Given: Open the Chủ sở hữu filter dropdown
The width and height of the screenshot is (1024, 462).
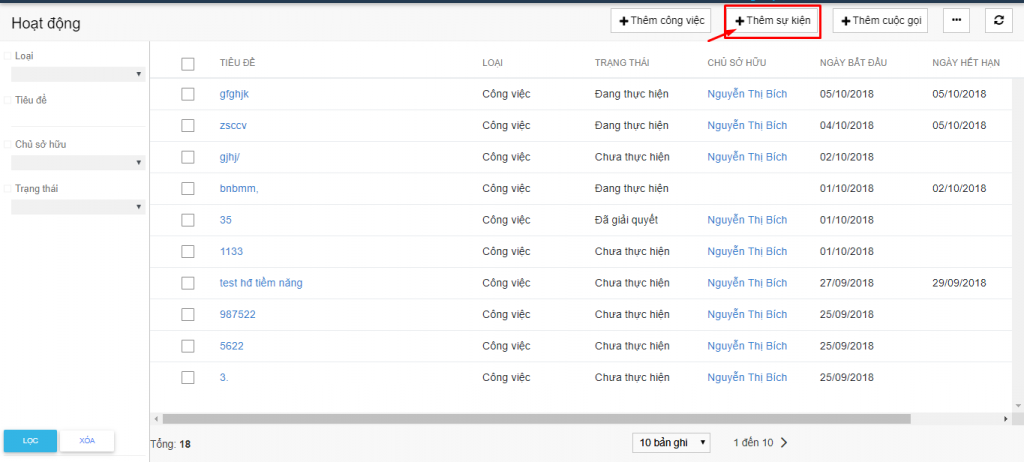Looking at the screenshot, I should tap(78, 162).
